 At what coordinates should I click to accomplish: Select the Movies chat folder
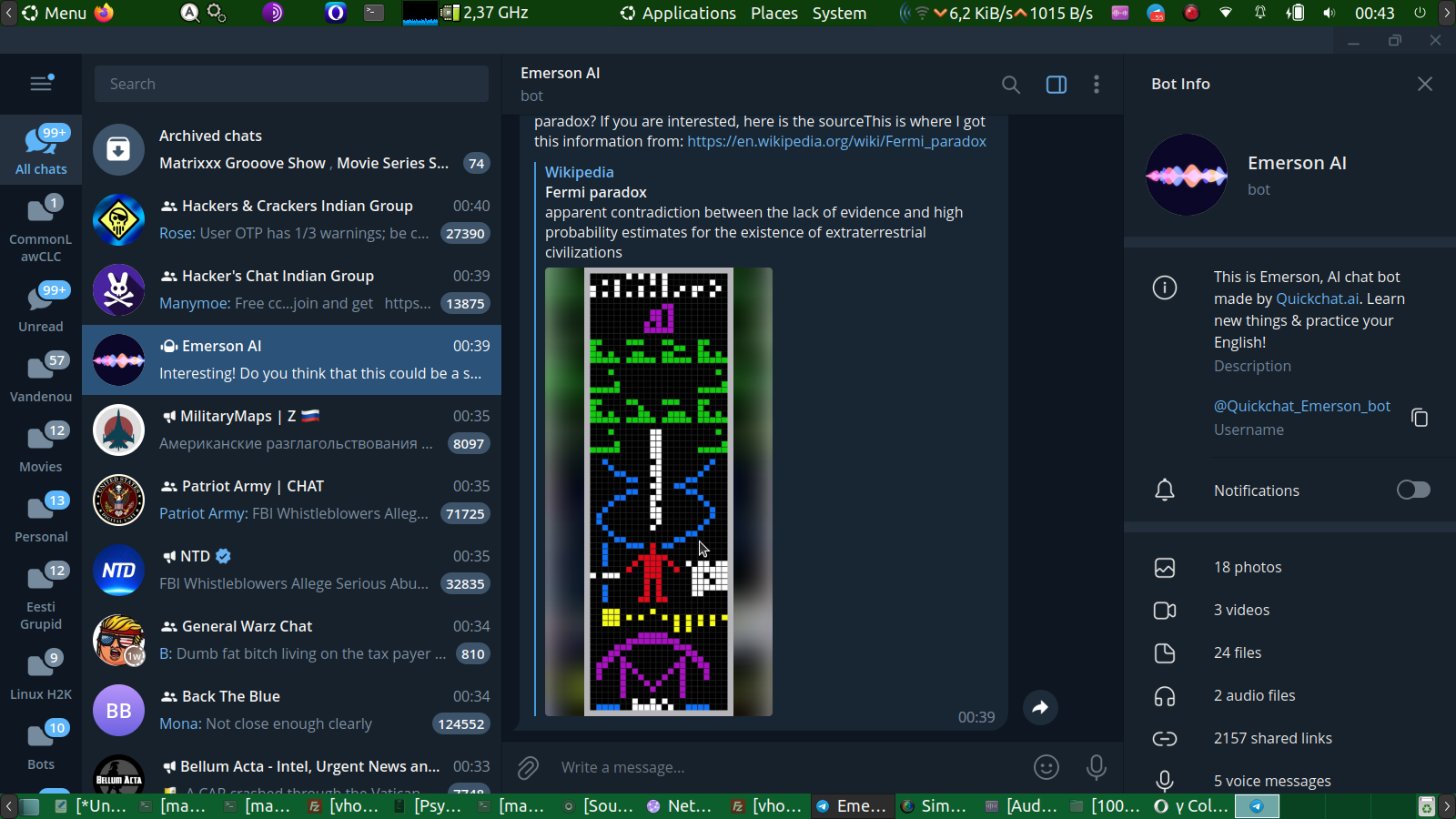(41, 447)
